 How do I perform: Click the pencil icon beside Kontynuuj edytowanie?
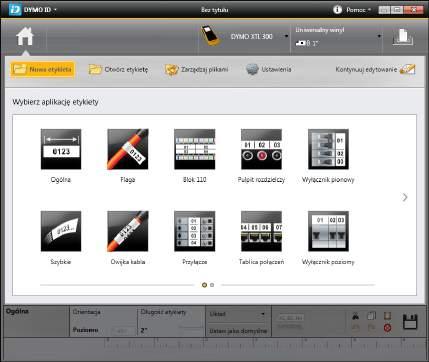point(407,69)
